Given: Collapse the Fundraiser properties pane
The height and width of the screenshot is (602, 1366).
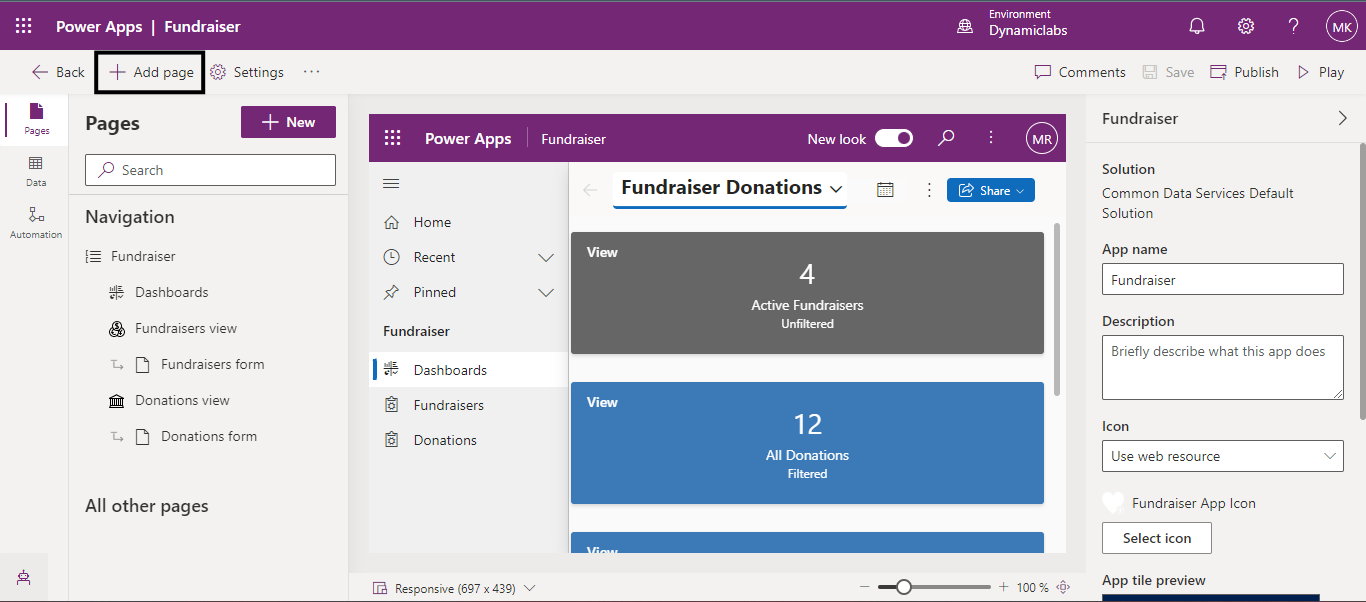Looking at the screenshot, I should click(1342, 118).
